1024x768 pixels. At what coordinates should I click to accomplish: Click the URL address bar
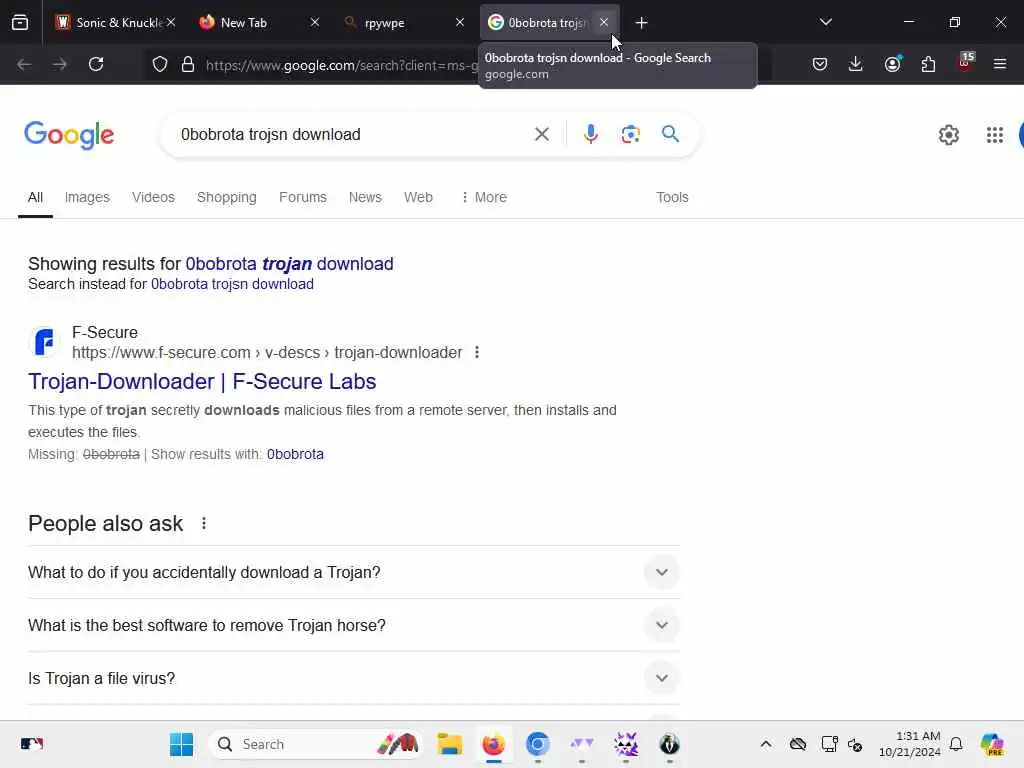340,65
